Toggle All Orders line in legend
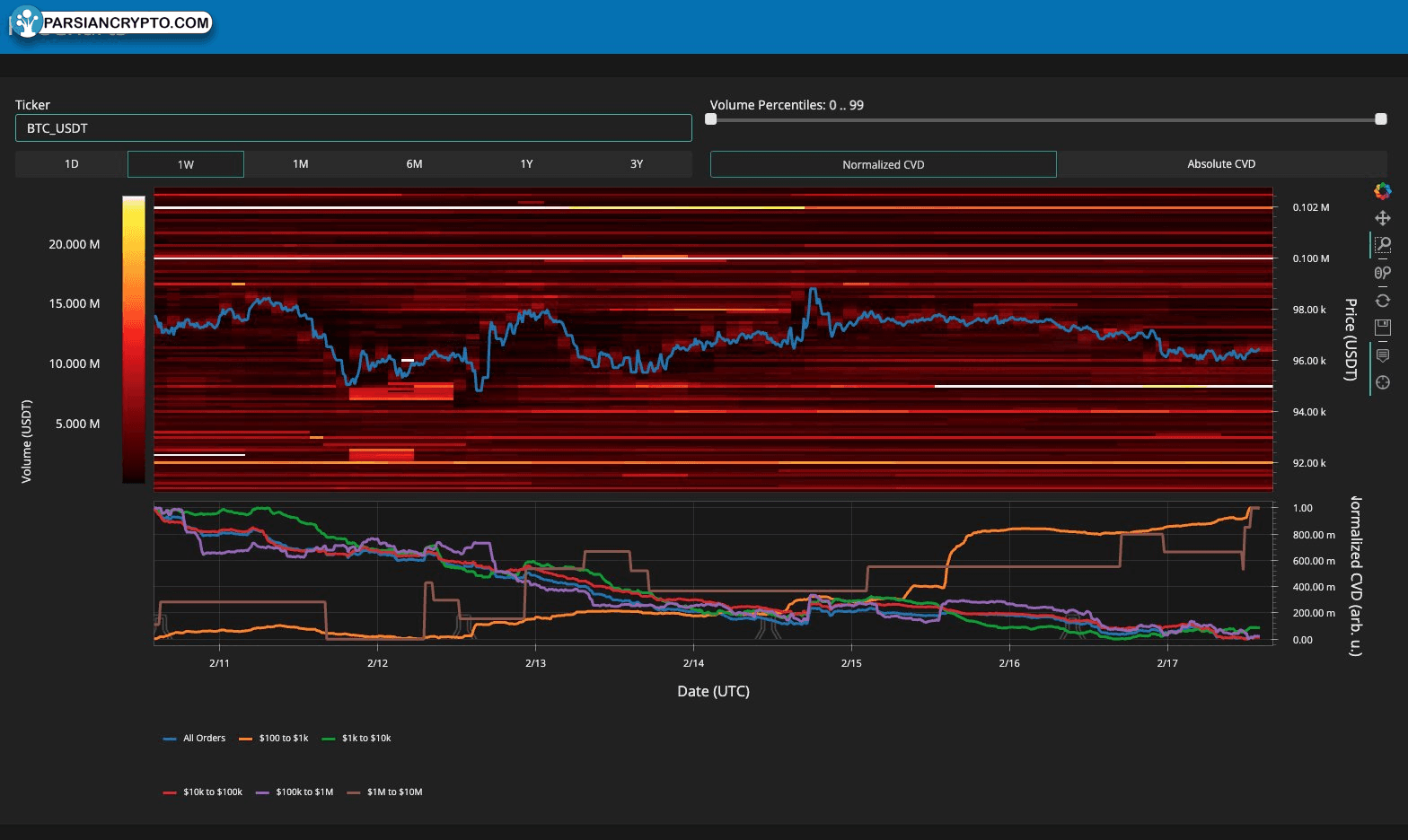The image size is (1408, 840). 195,739
